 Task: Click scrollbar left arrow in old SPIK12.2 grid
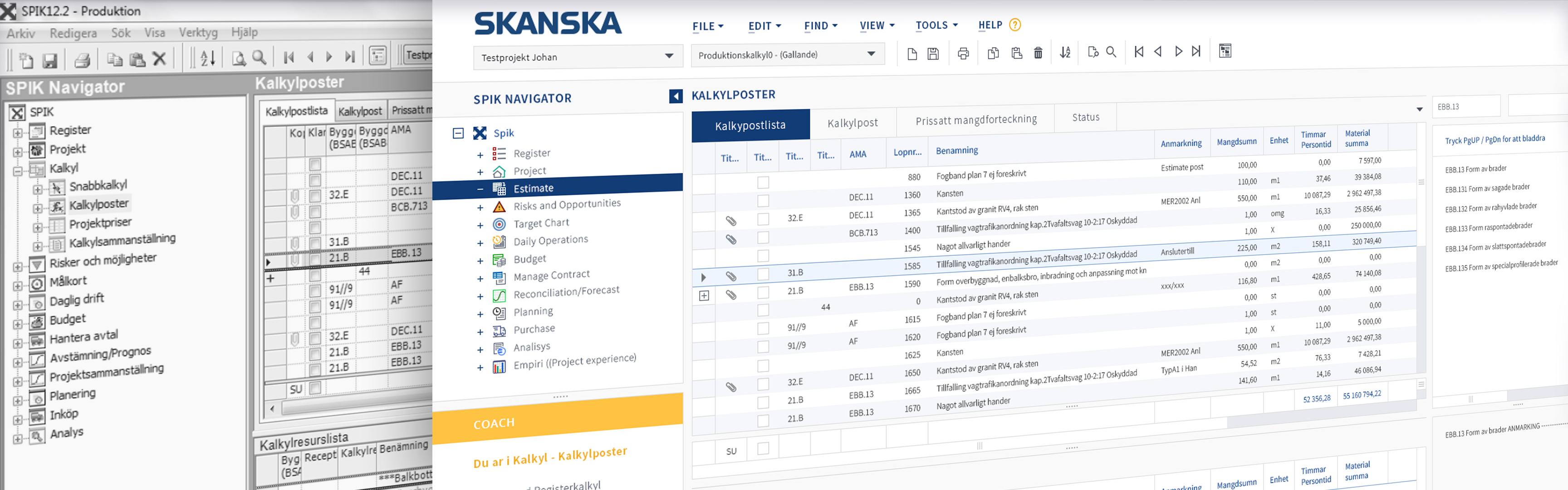272,408
